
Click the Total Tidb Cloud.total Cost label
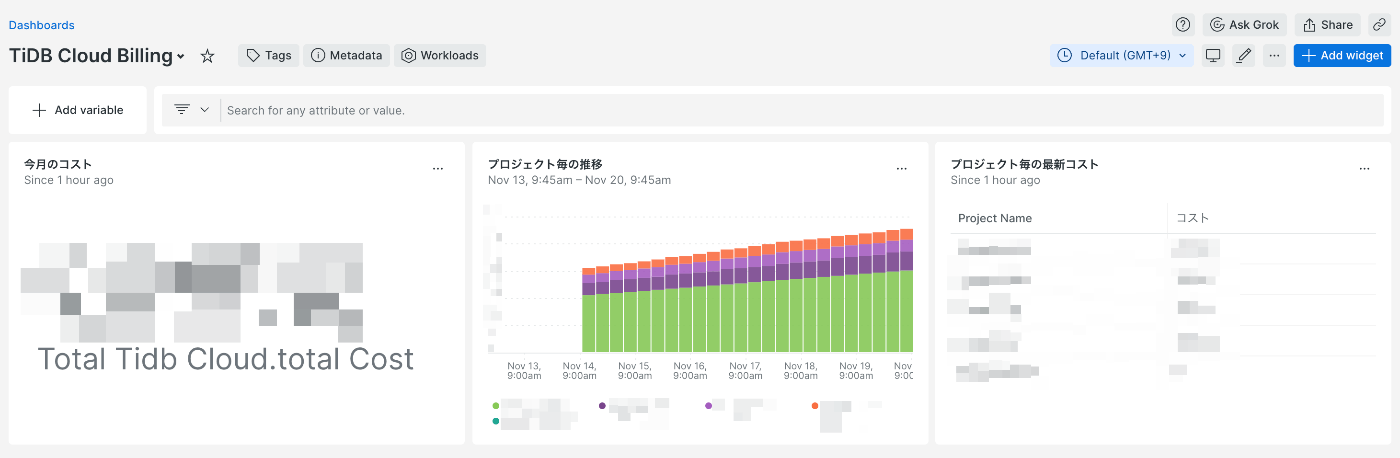click(226, 359)
